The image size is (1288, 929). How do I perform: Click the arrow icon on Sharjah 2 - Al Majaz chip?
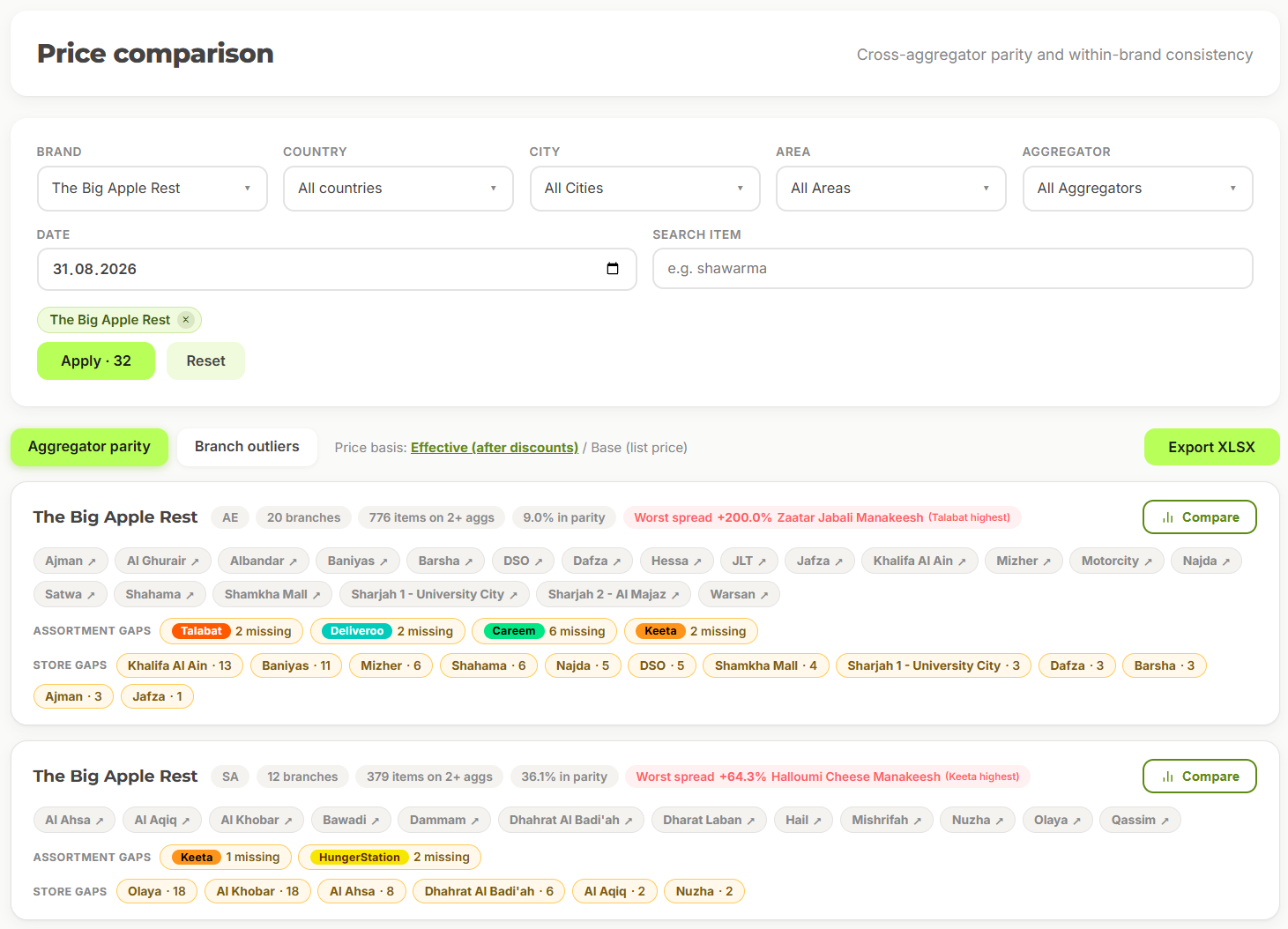tap(675, 595)
